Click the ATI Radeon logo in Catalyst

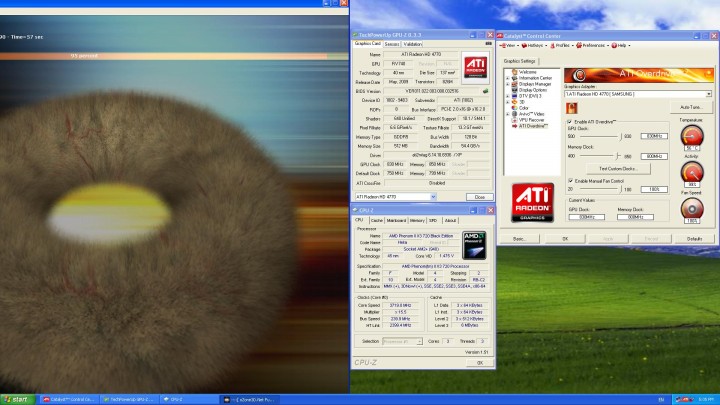click(533, 202)
